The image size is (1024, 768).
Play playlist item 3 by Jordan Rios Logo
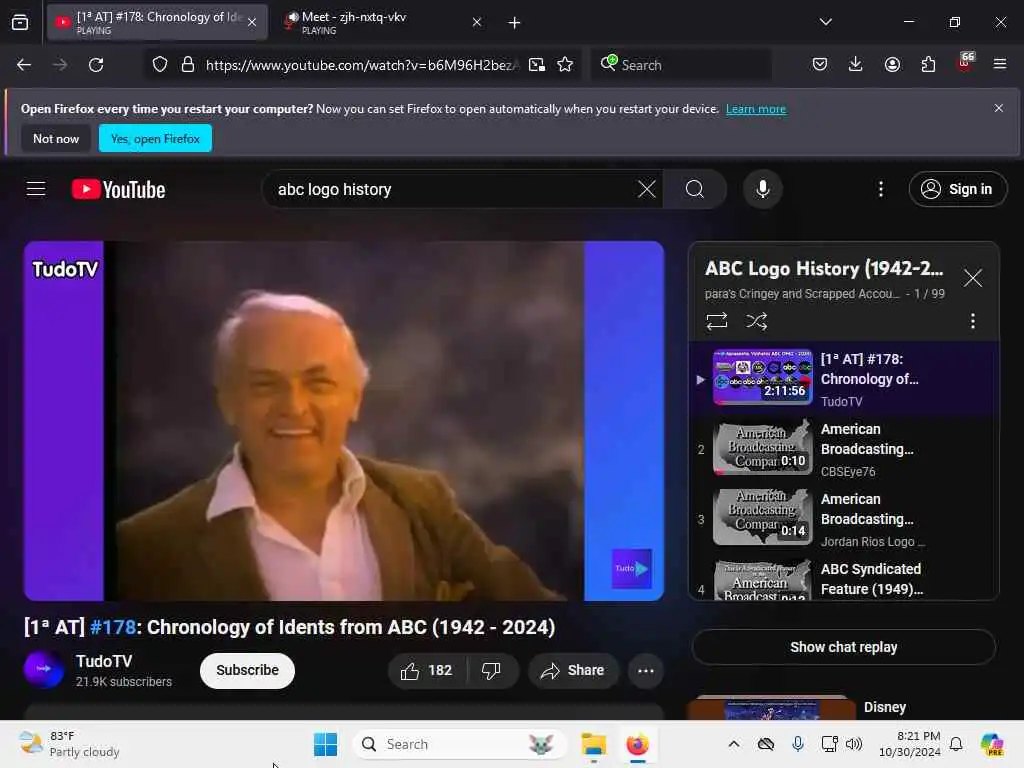pyautogui.click(x=844, y=519)
